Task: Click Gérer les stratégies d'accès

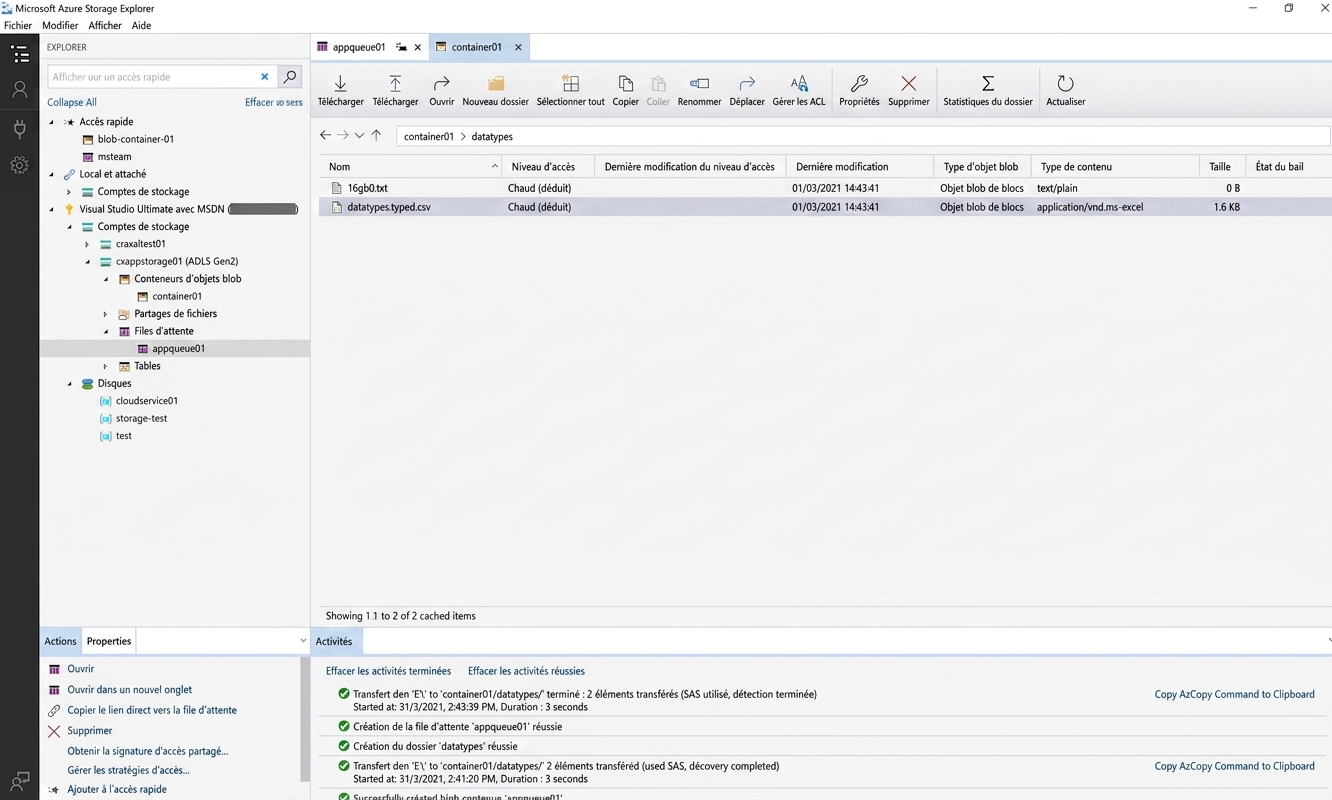Action: click(128, 770)
